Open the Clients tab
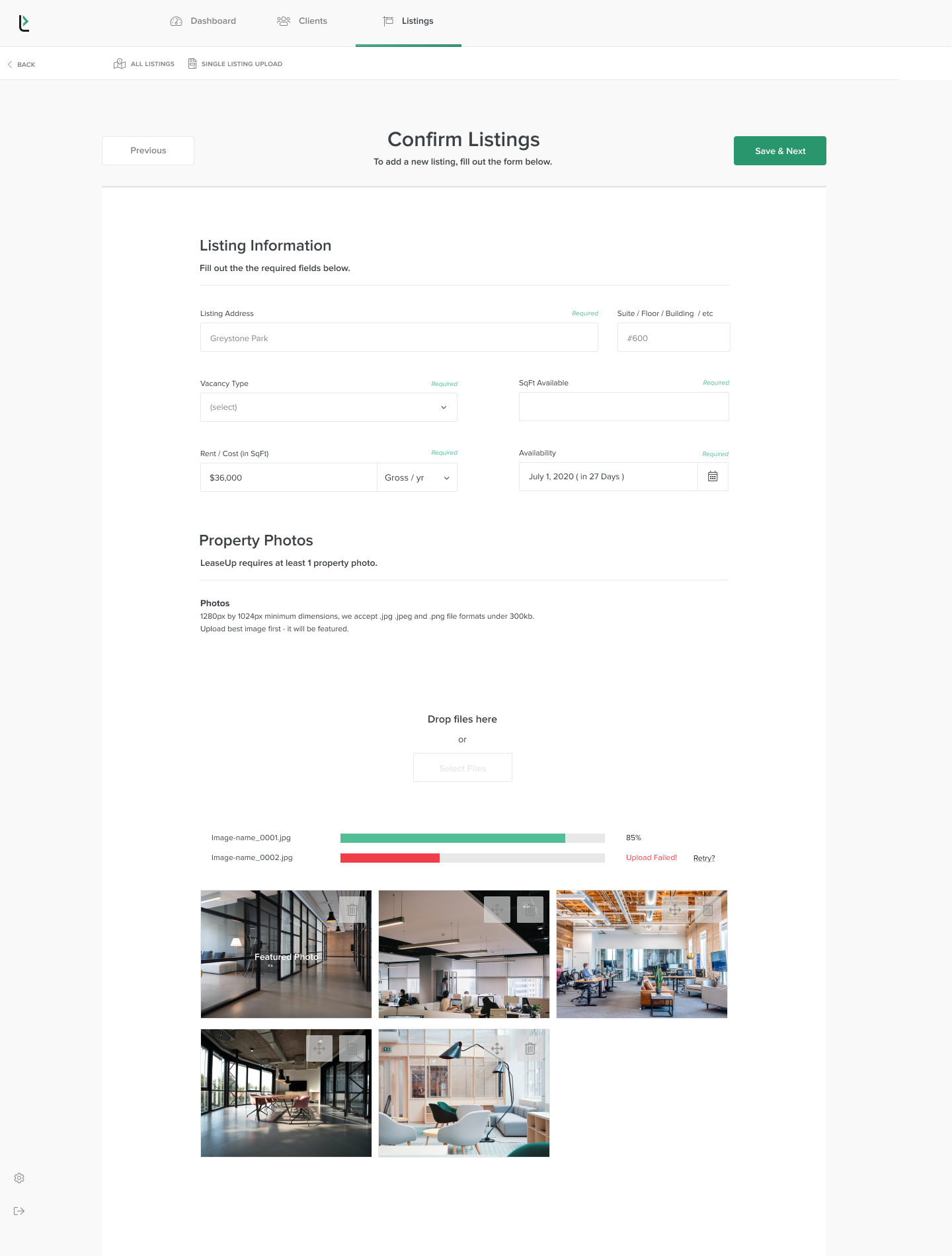 pos(302,21)
